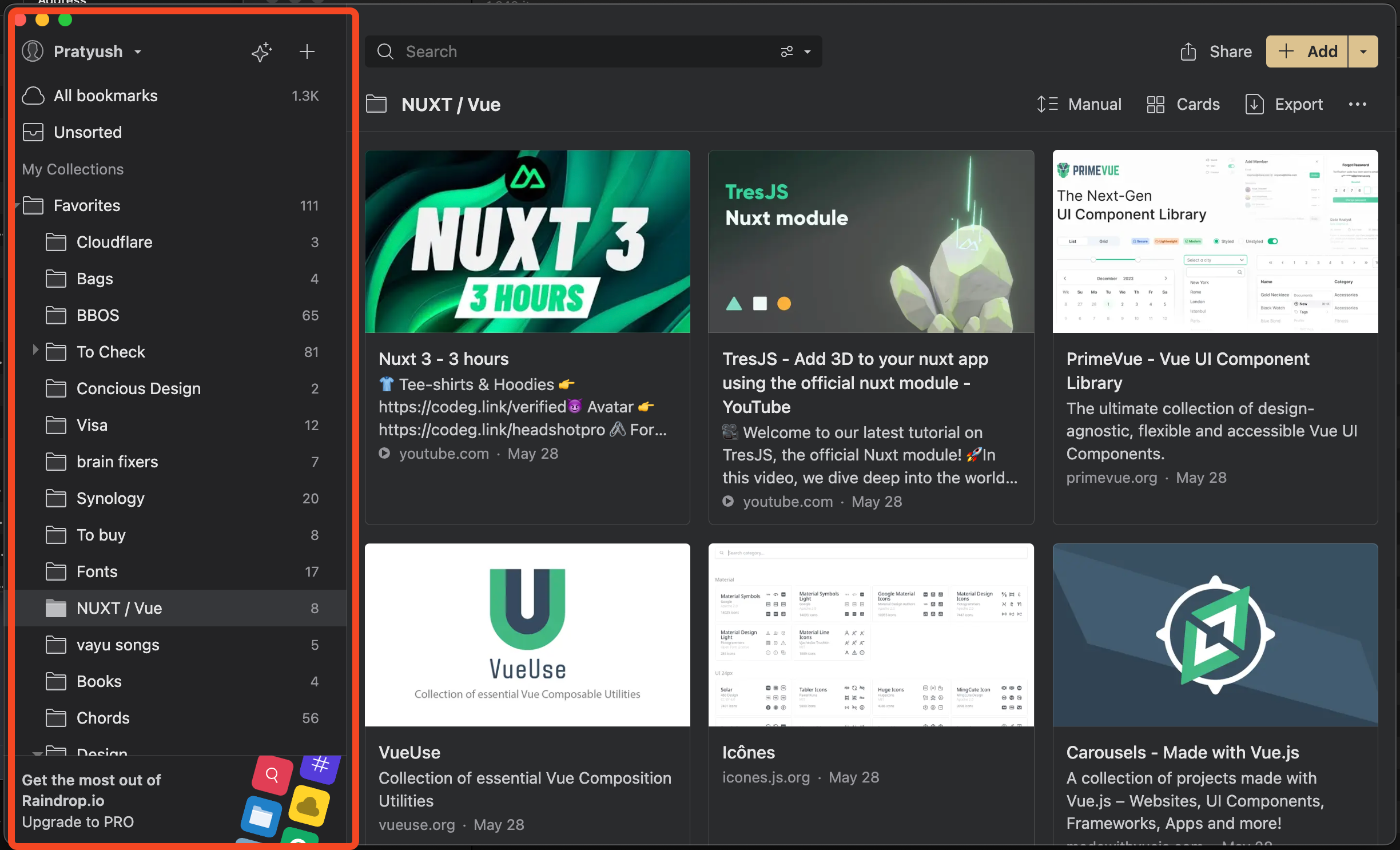Click the Export download icon
This screenshot has width=1400, height=850.
(x=1254, y=105)
